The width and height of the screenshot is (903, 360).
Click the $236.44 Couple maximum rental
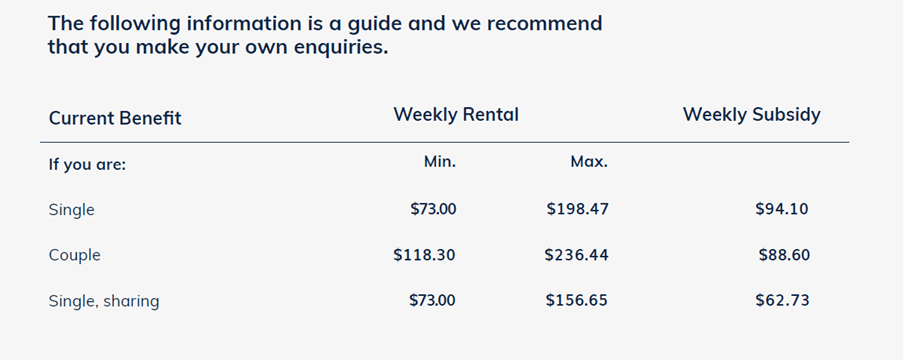point(576,255)
